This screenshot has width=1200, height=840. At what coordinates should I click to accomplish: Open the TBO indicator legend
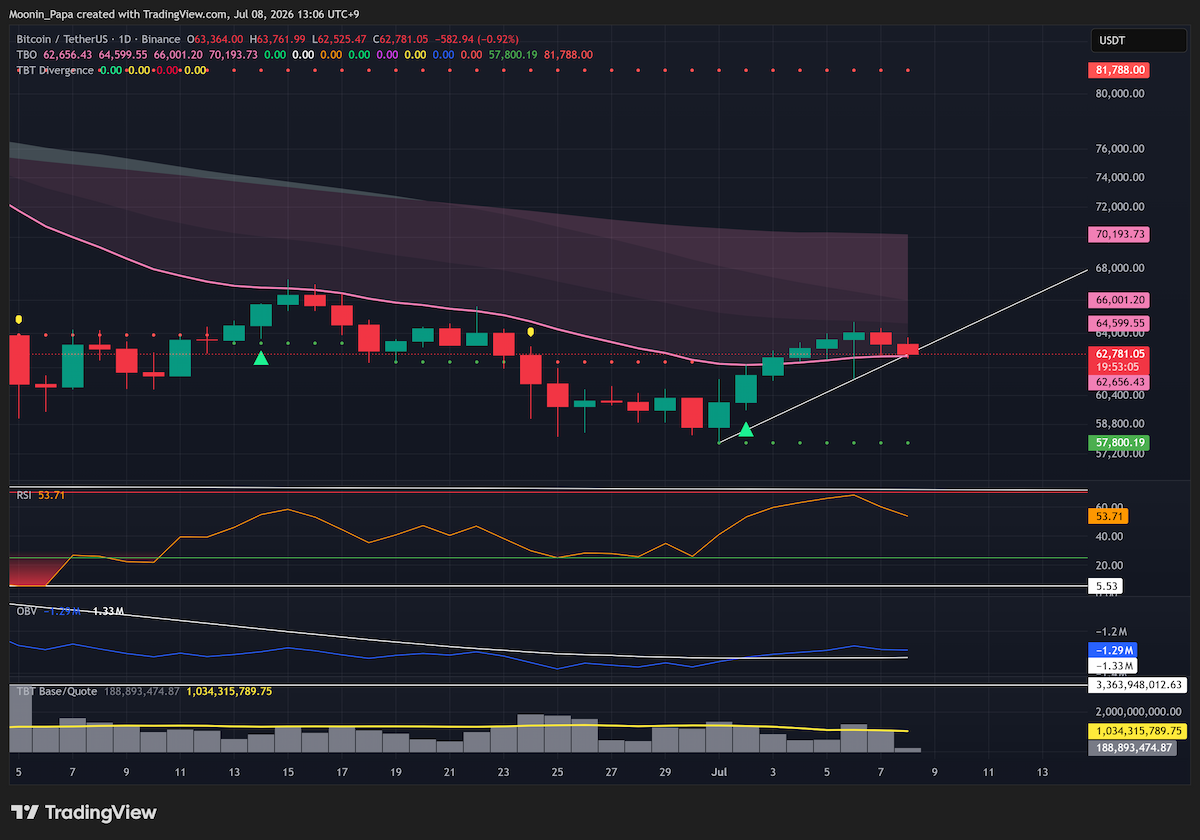point(26,55)
